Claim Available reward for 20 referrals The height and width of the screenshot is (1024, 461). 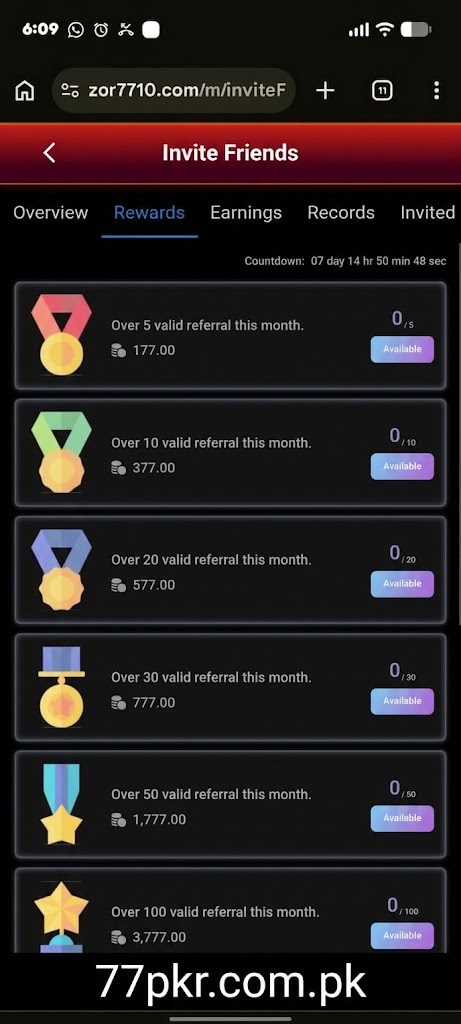[x=402, y=584]
